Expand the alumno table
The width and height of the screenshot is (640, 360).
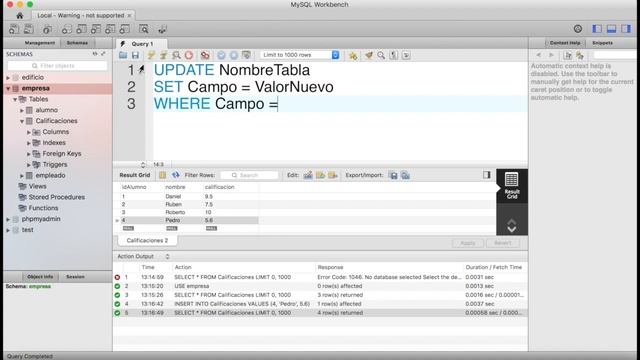click(x=22, y=110)
